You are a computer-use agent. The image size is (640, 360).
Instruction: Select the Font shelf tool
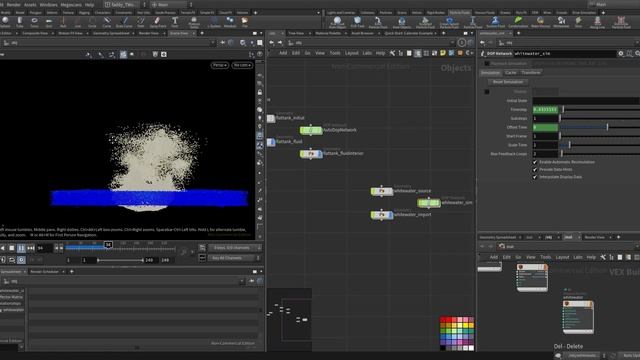(x=175, y=21)
